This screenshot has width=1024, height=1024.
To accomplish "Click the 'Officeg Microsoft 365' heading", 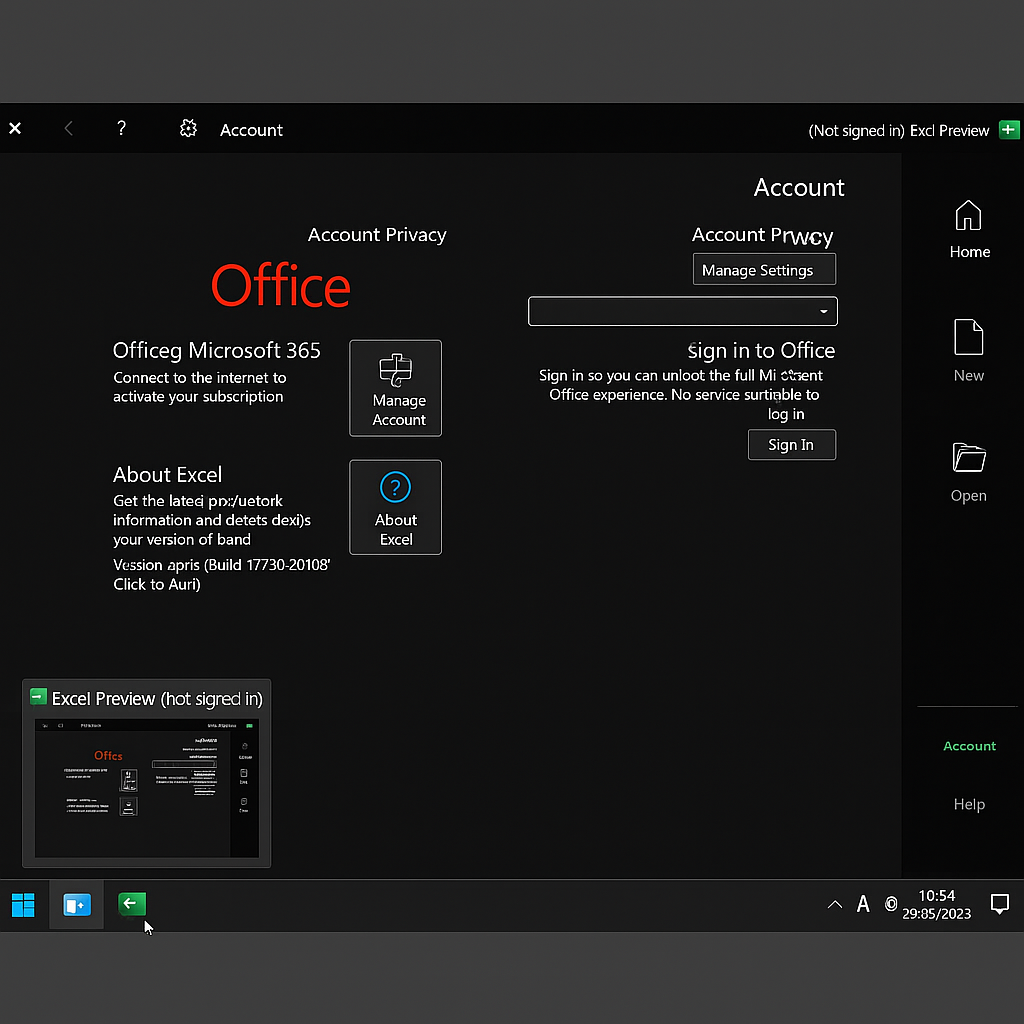I will [217, 351].
